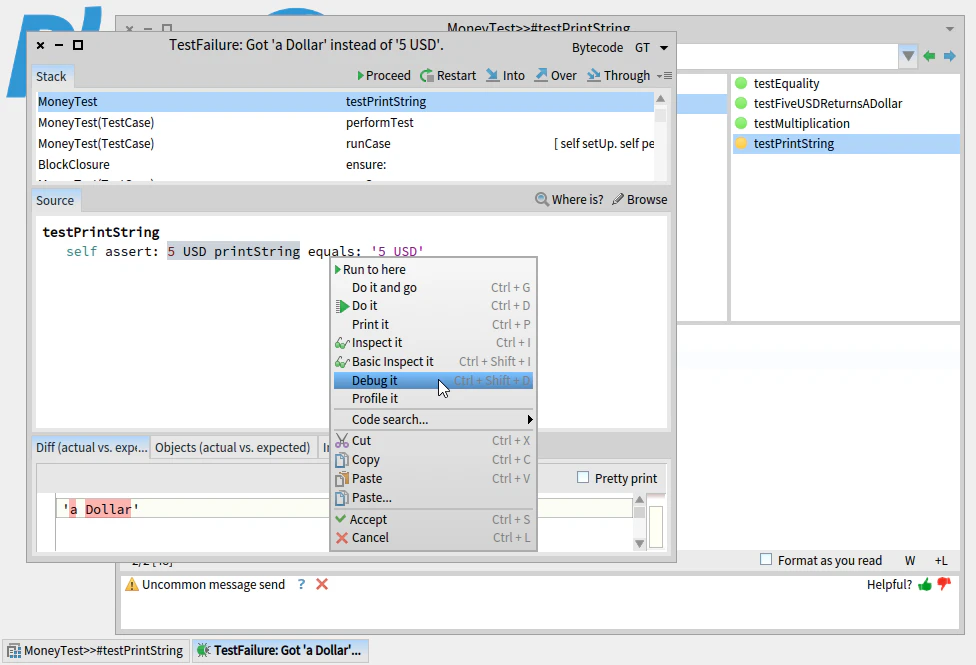Select Inspect it in context menu
976x665 pixels.
(433, 343)
